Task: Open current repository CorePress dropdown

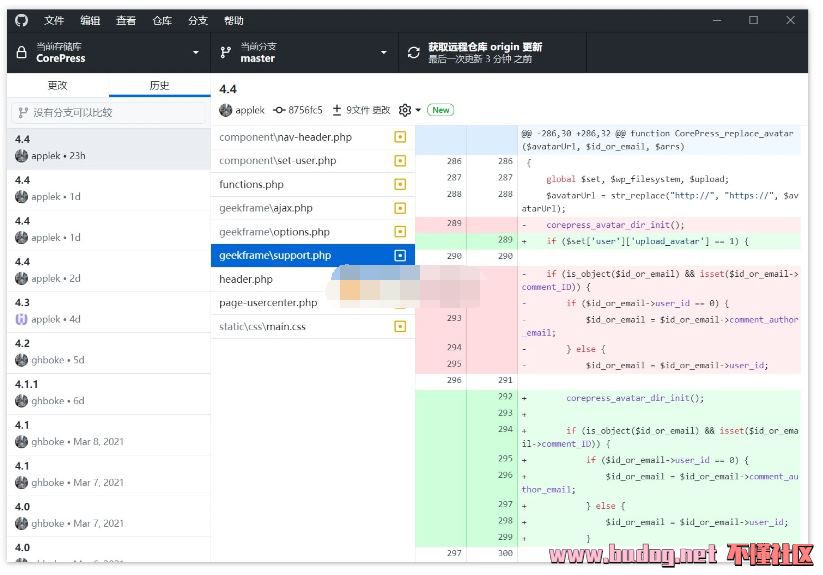Action: [x=109, y=52]
